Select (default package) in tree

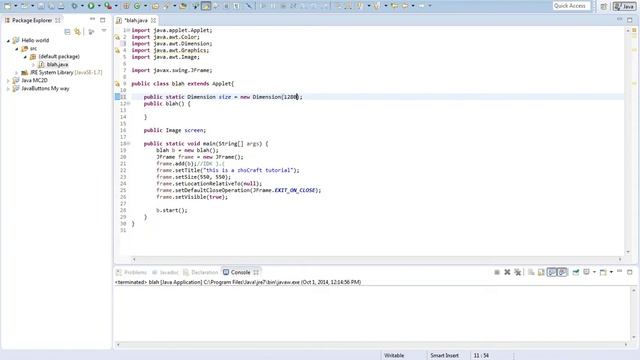(59, 57)
